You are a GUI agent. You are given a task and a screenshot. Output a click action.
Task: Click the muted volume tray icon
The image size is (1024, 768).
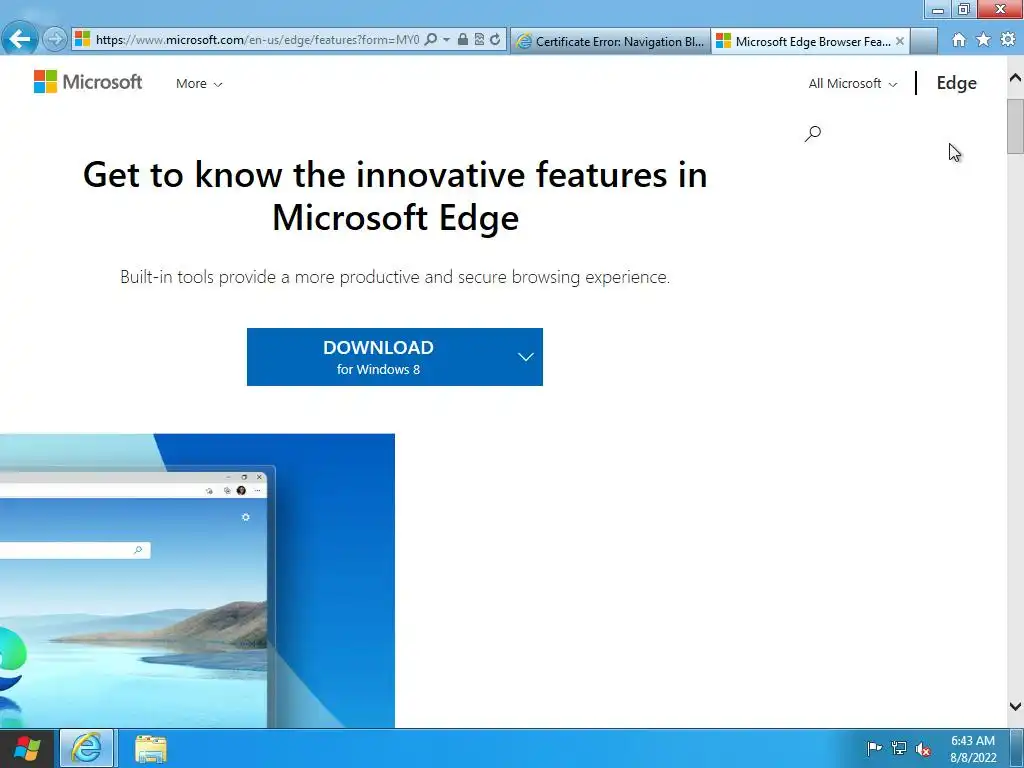[923, 749]
